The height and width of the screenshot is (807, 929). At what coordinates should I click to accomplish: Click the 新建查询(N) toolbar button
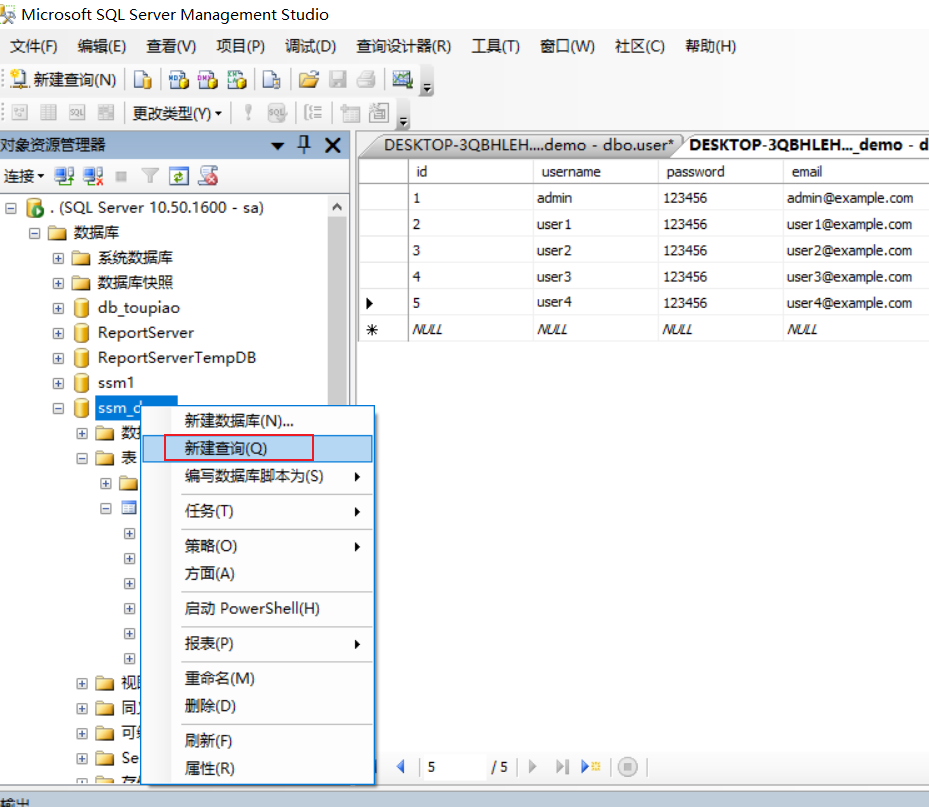[64, 79]
